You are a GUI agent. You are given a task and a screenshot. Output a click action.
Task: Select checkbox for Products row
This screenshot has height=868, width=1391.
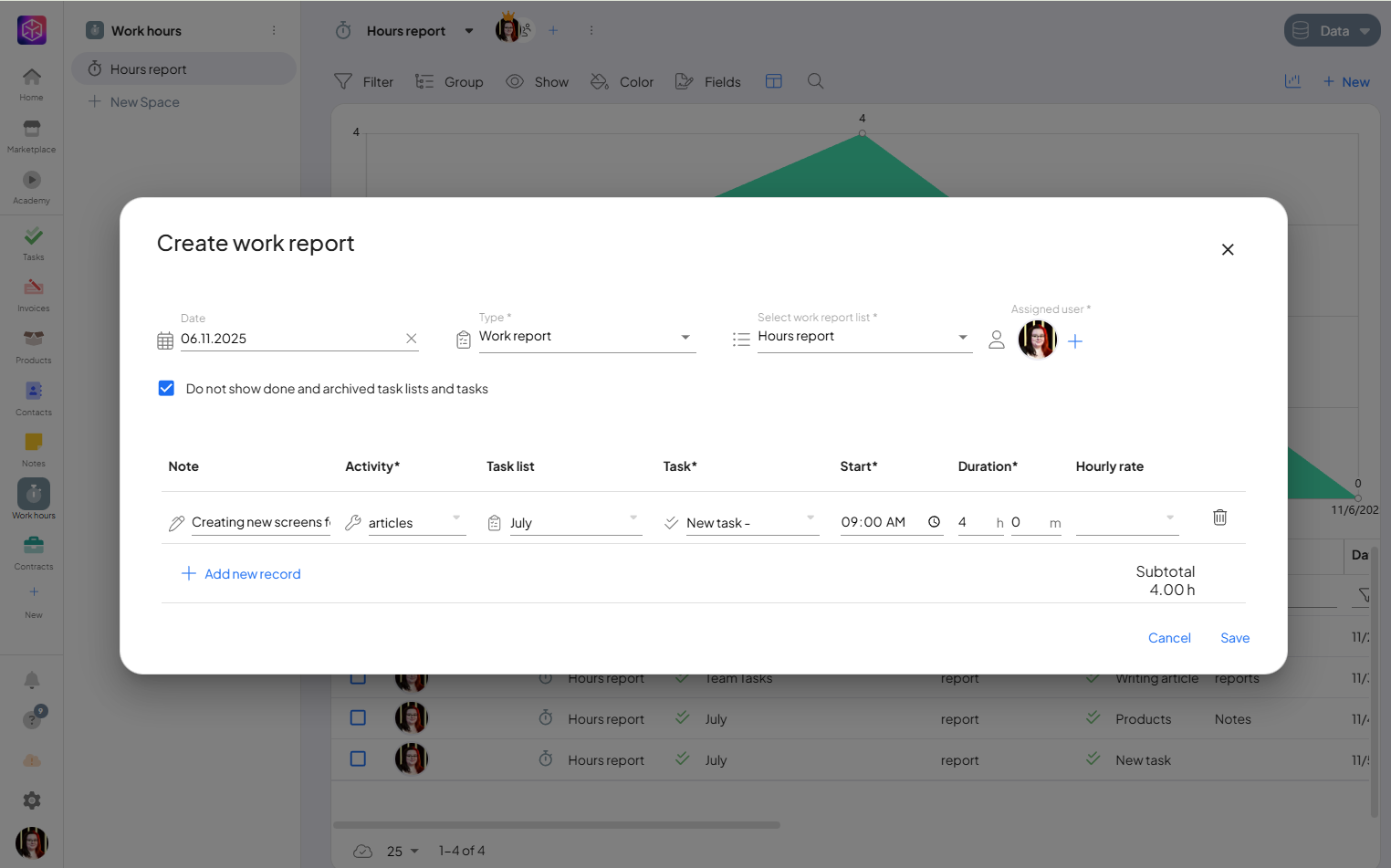[358, 718]
